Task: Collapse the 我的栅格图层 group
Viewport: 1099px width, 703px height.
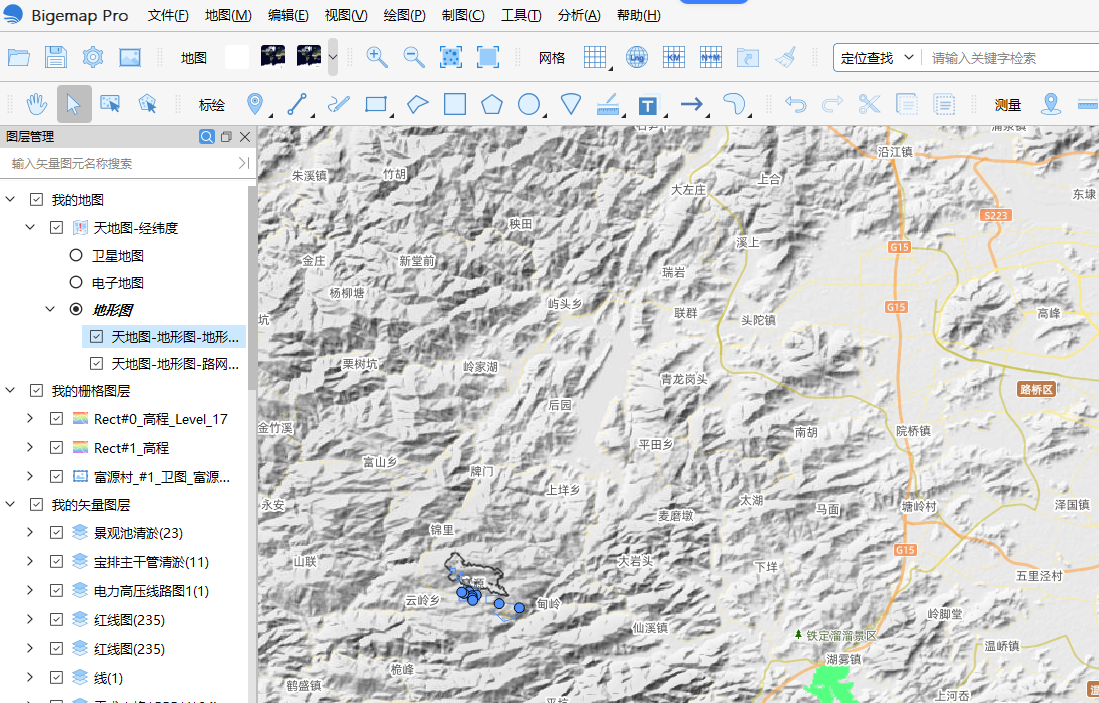Action: click(11, 390)
